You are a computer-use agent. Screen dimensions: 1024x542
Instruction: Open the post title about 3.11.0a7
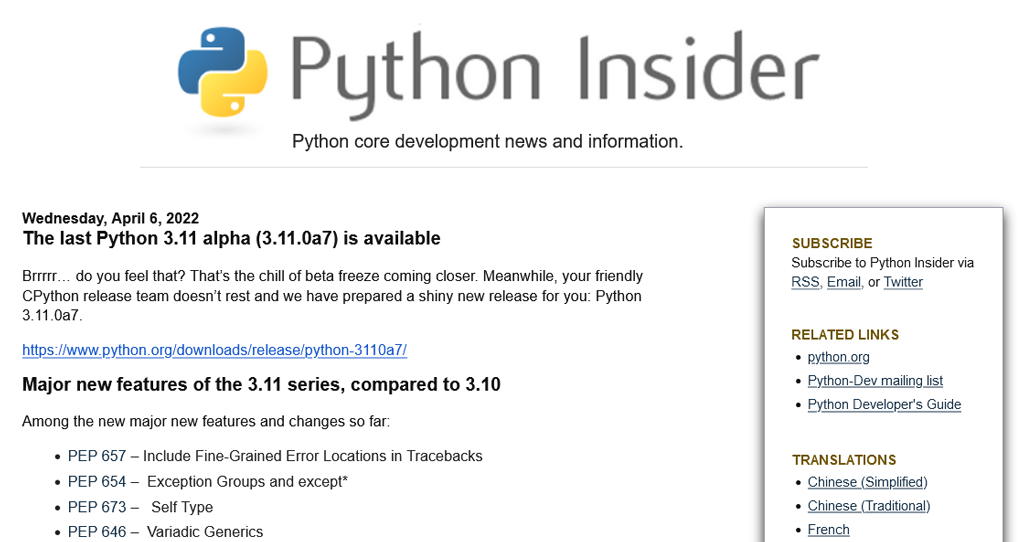[x=231, y=238]
